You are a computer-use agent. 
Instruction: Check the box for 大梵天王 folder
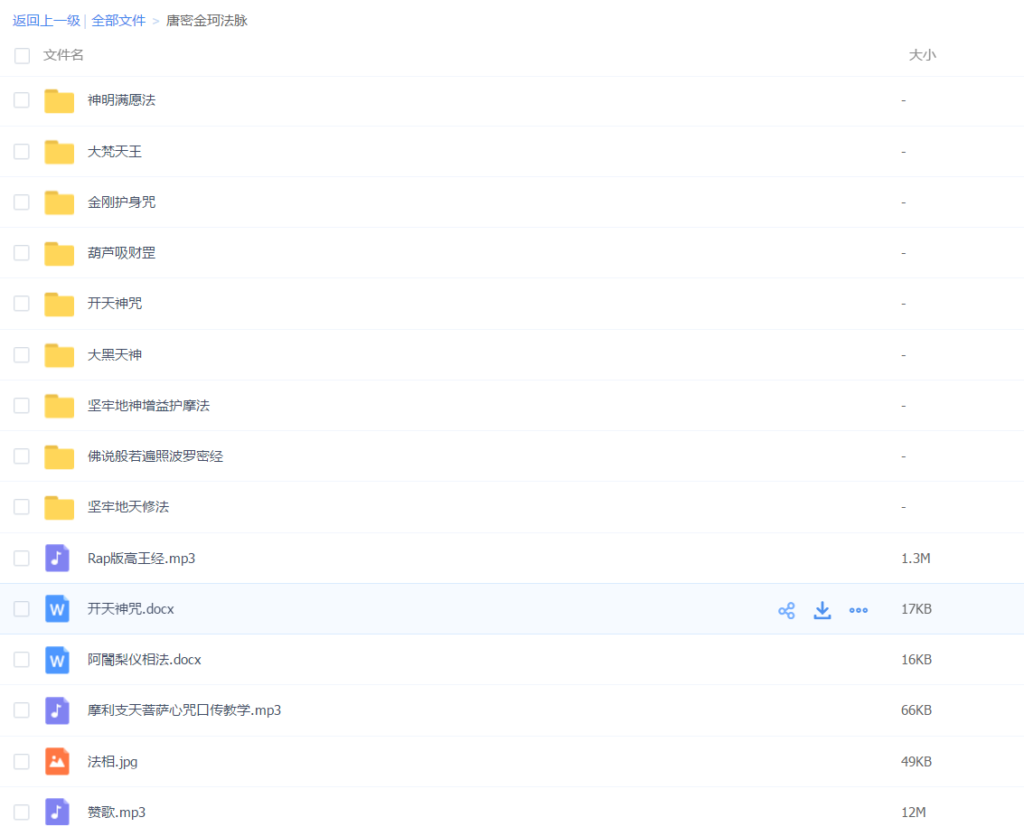click(22, 152)
